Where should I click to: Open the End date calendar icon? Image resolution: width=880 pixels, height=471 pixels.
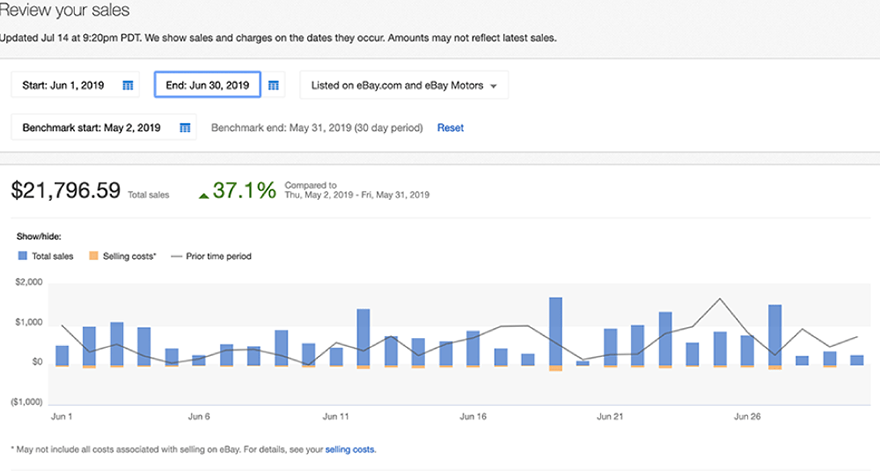pos(275,85)
